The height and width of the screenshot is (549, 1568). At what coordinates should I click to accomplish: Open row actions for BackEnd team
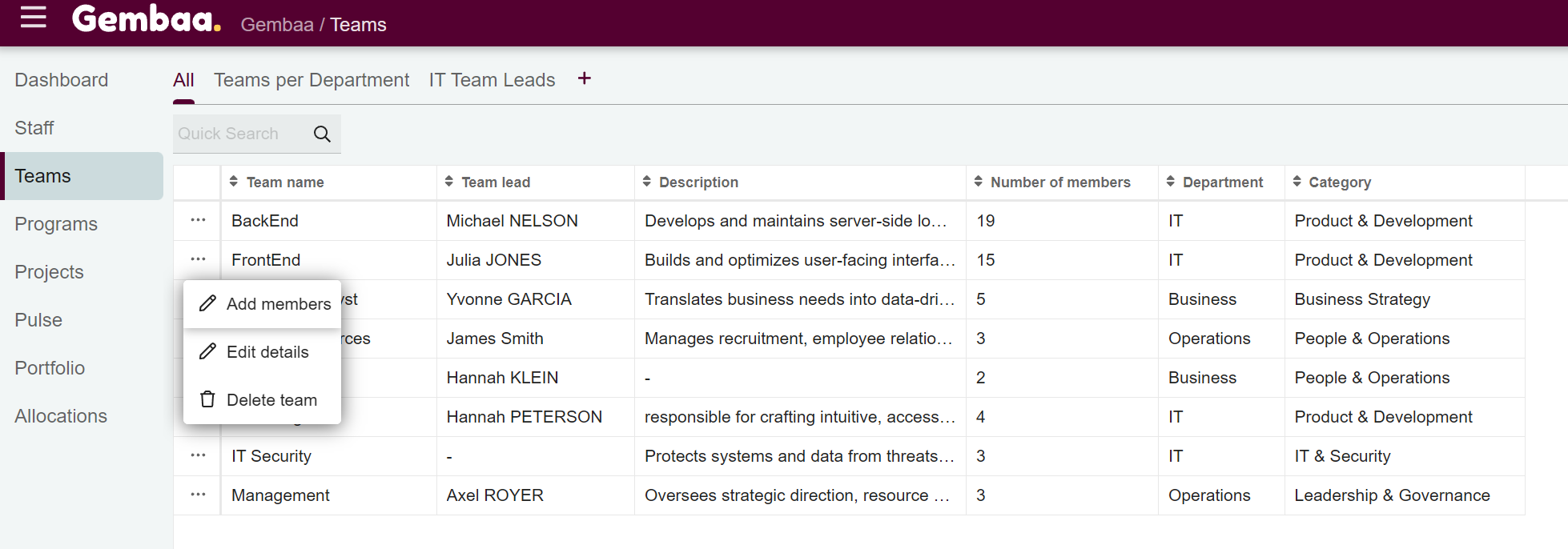198,220
